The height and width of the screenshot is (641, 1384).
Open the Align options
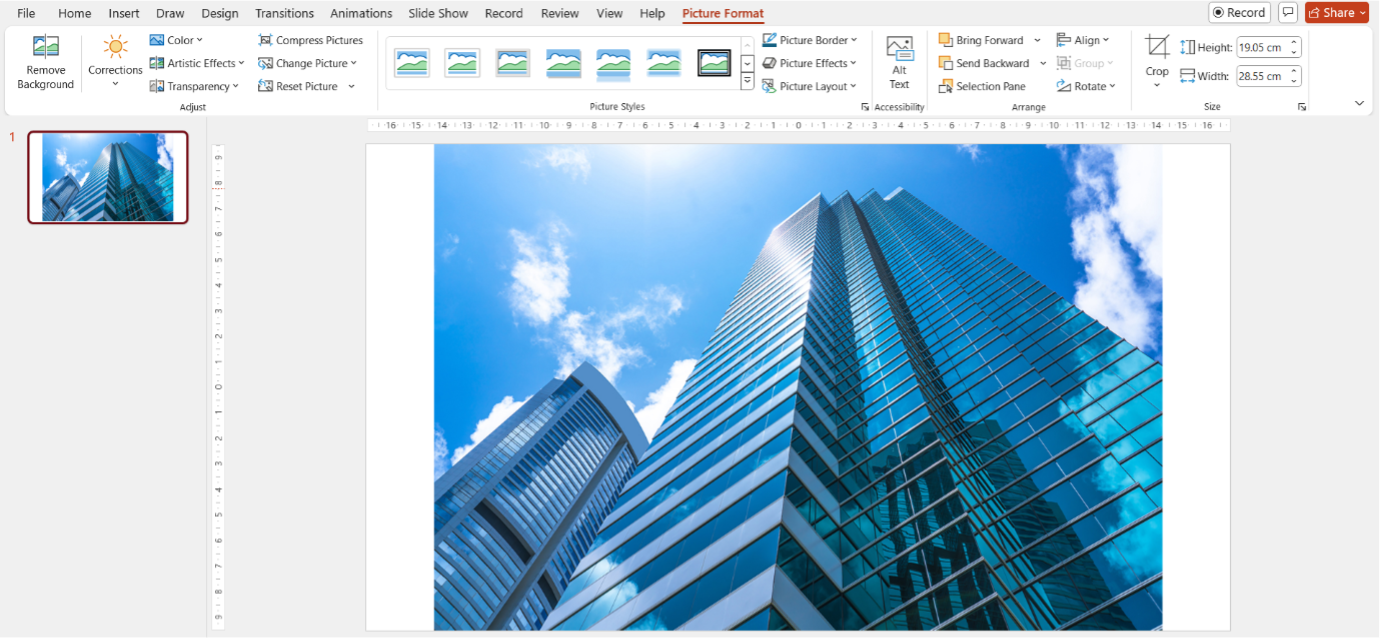tap(1084, 39)
